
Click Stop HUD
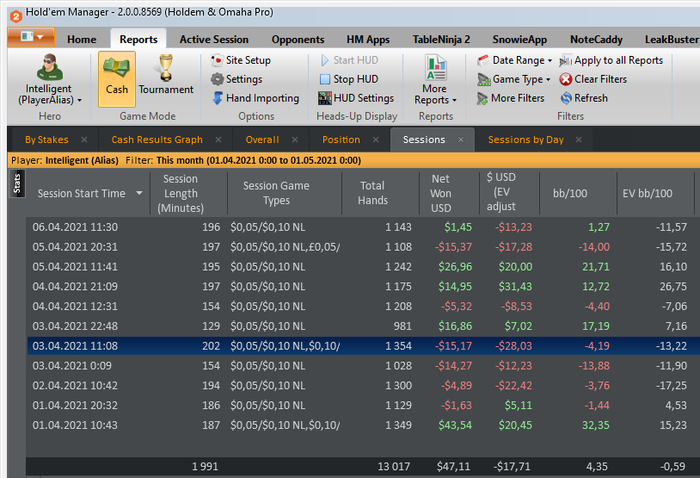349,79
